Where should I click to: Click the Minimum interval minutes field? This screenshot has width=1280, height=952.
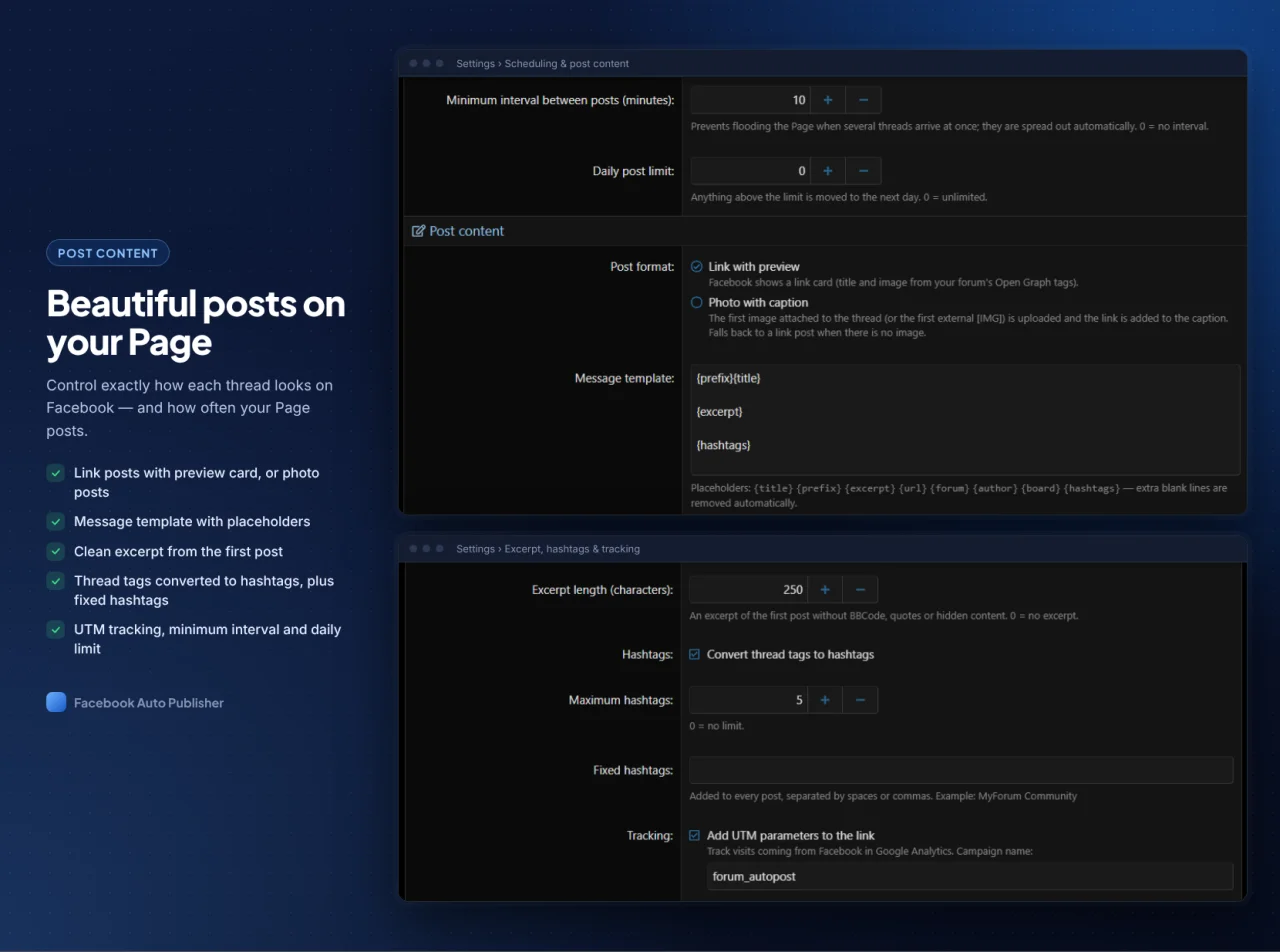click(750, 100)
